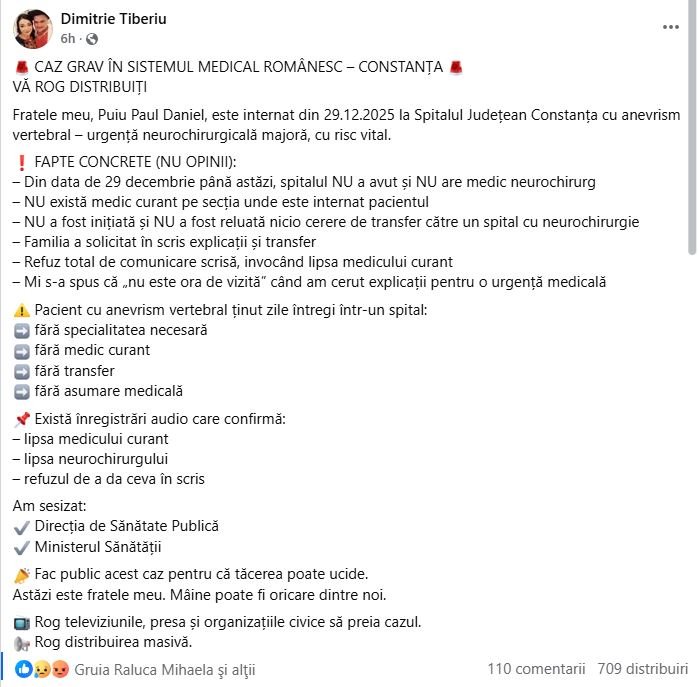The width and height of the screenshot is (699, 687).
Task: Open Dimitrie Tiberiu's profile picture
Action: (x=33, y=29)
